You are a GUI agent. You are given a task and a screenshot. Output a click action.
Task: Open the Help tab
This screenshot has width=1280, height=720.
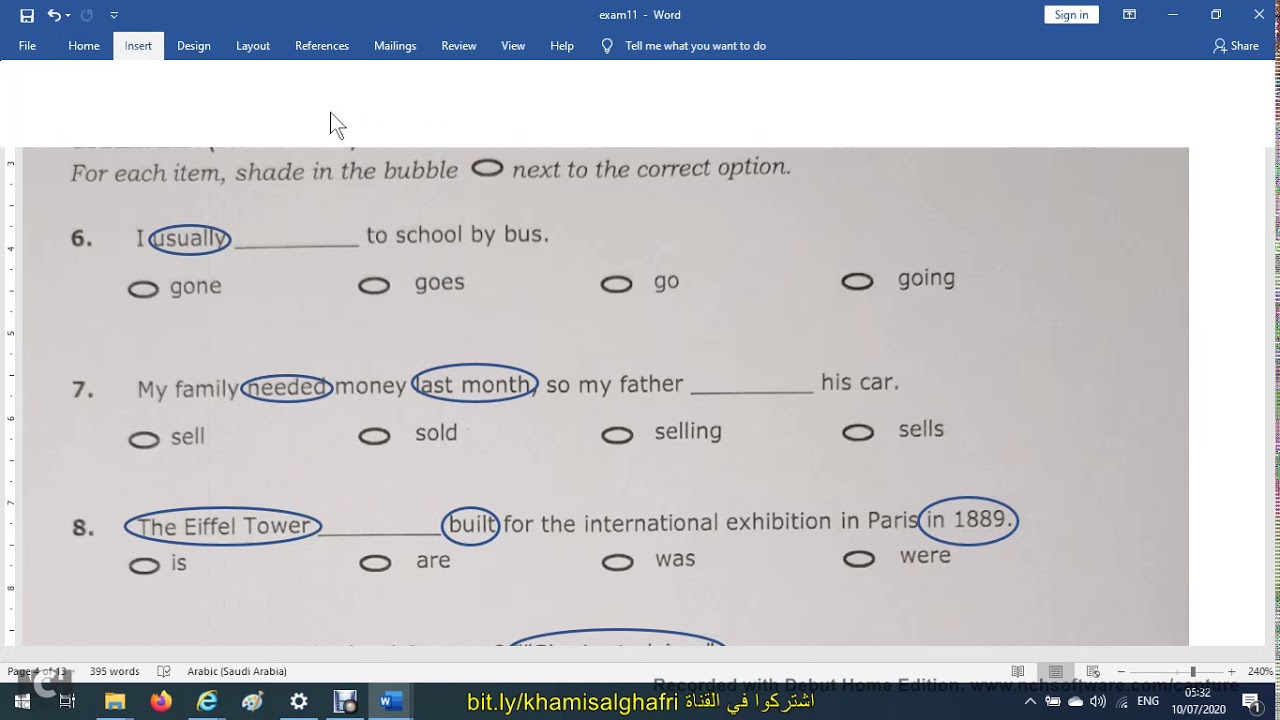(562, 46)
